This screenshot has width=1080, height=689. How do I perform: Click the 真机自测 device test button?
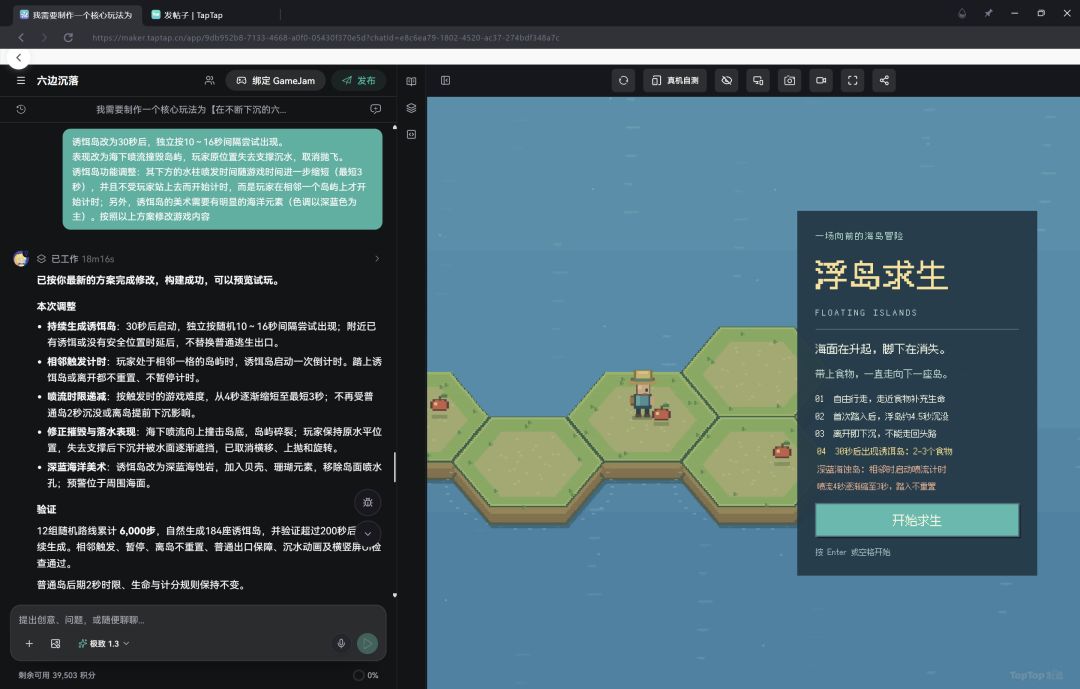tap(675, 81)
